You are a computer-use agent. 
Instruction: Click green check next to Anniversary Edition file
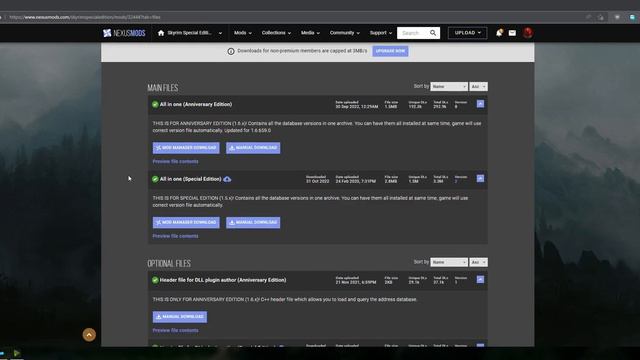(x=155, y=104)
